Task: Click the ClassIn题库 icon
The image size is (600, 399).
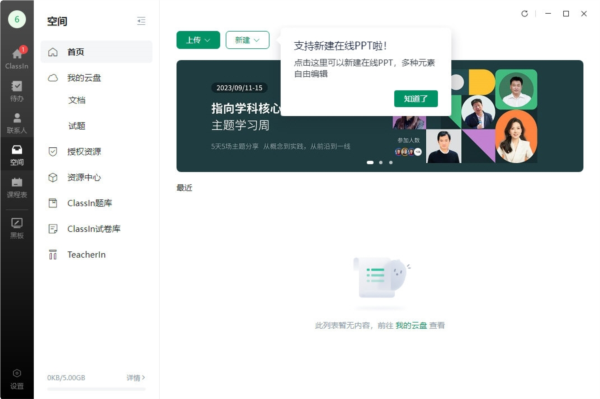Action: point(53,203)
